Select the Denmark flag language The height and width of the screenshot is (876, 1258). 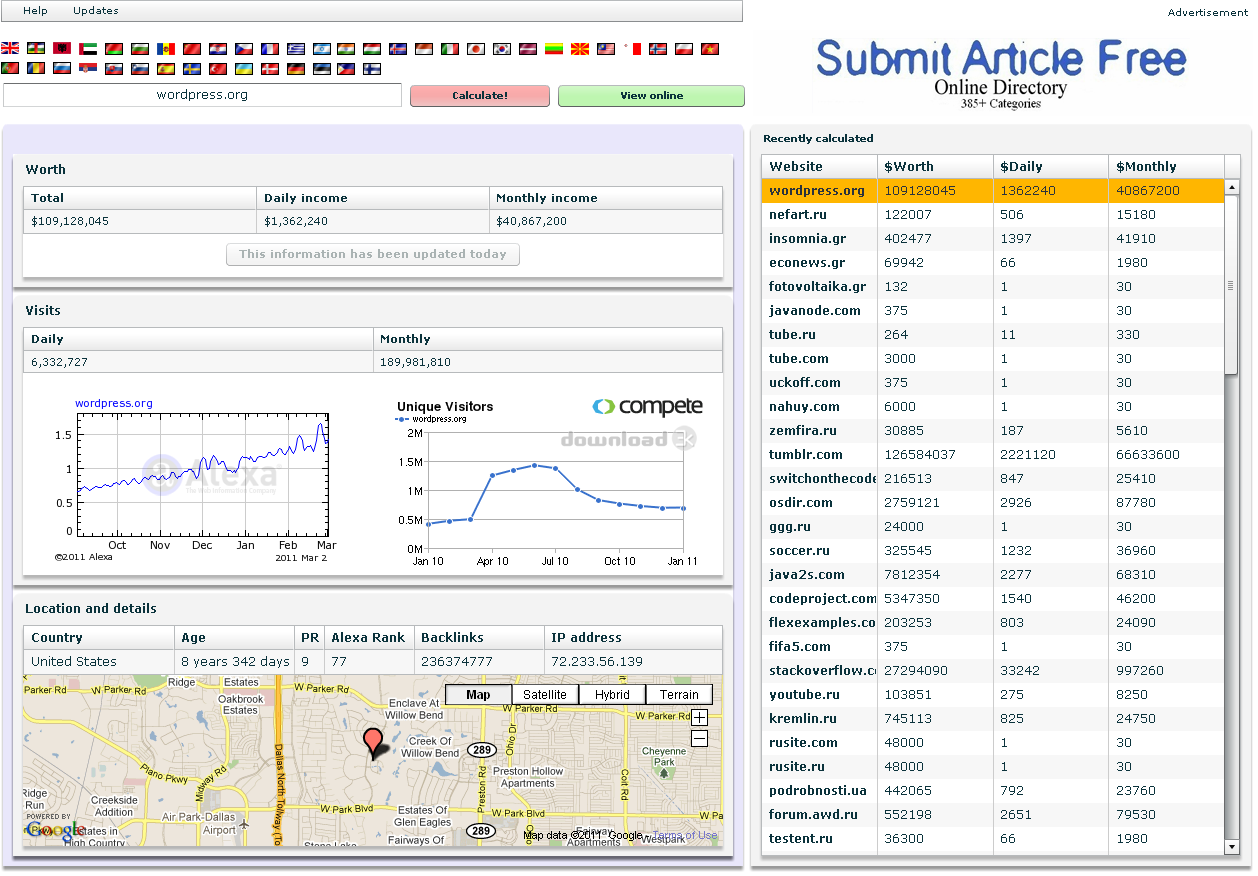[270, 69]
